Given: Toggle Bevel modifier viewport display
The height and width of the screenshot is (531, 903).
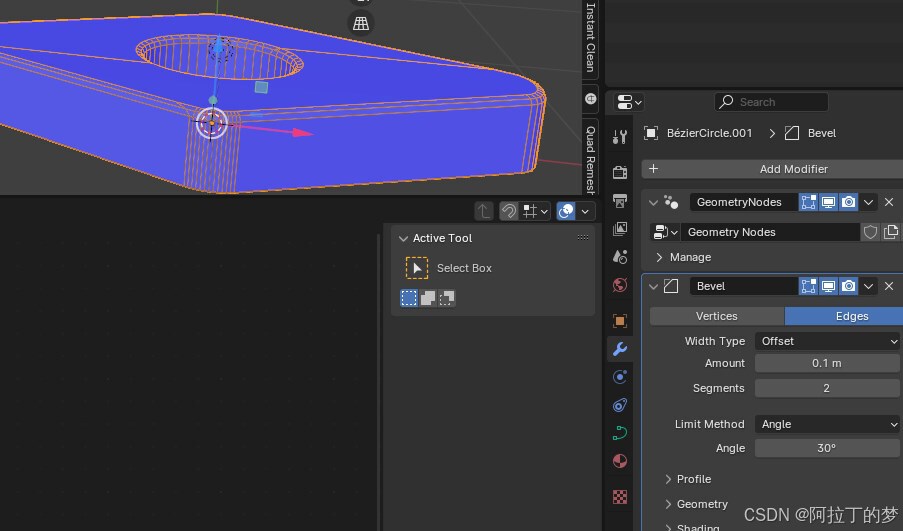Looking at the screenshot, I should coord(828,286).
